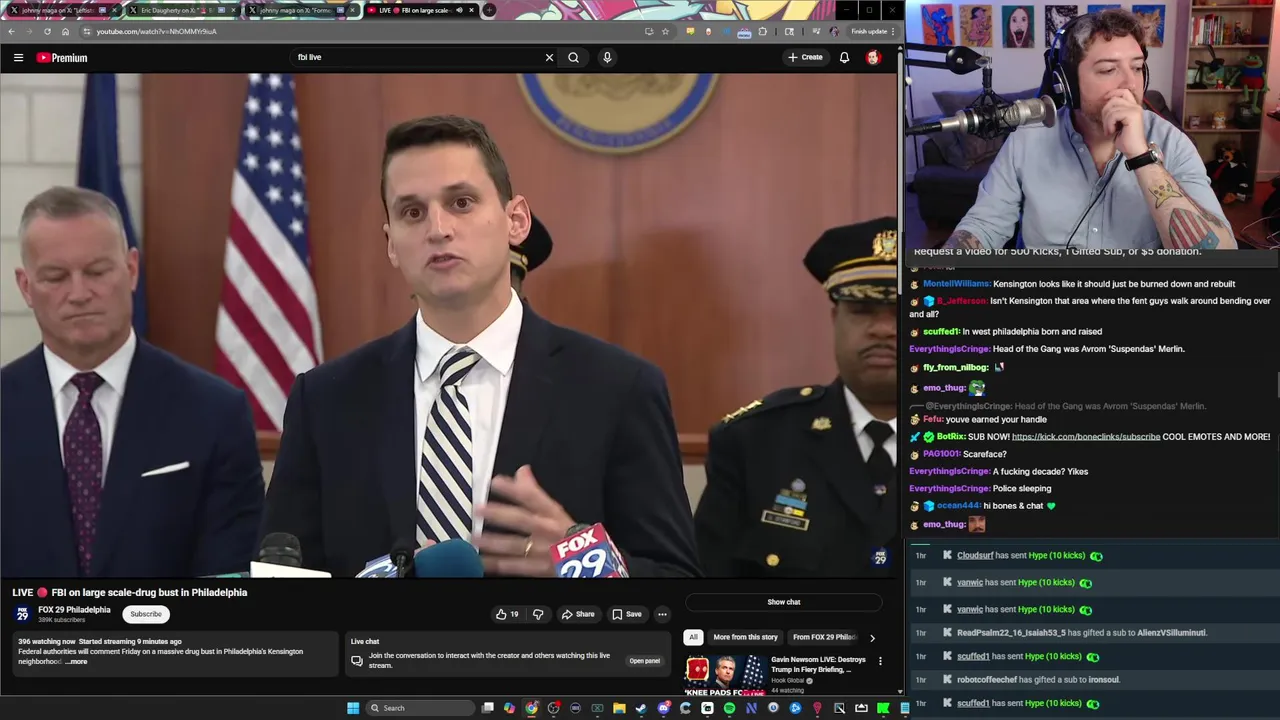Image resolution: width=1280 pixels, height=720 pixels.
Task: Click the 'Finish update' browser button
Action: point(874,31)
